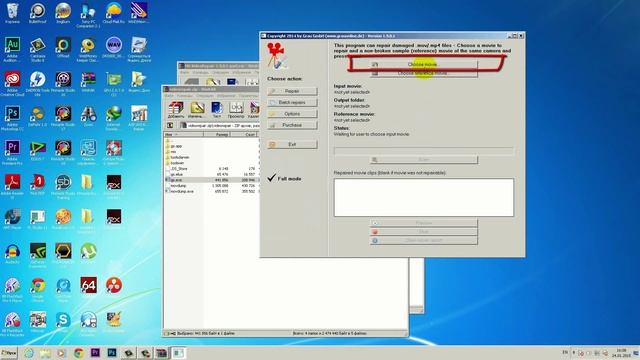This screenshot has width=640, height=360.
Task: Click the Preview button under clips list
Action: point(424,223)
